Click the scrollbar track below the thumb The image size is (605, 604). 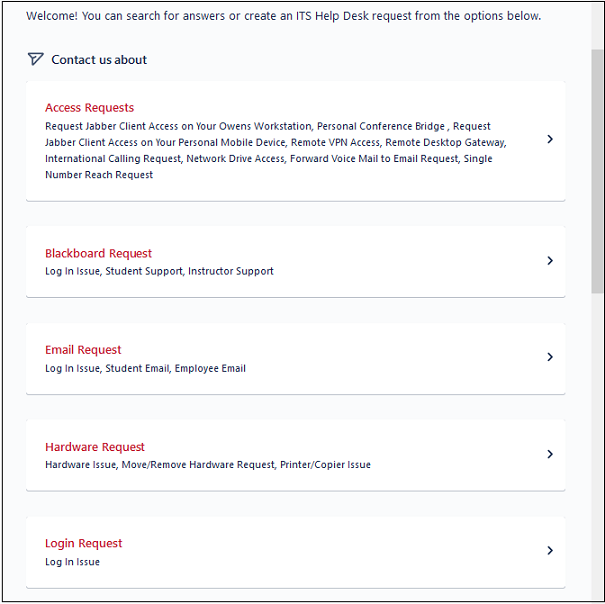click(597, 450)
